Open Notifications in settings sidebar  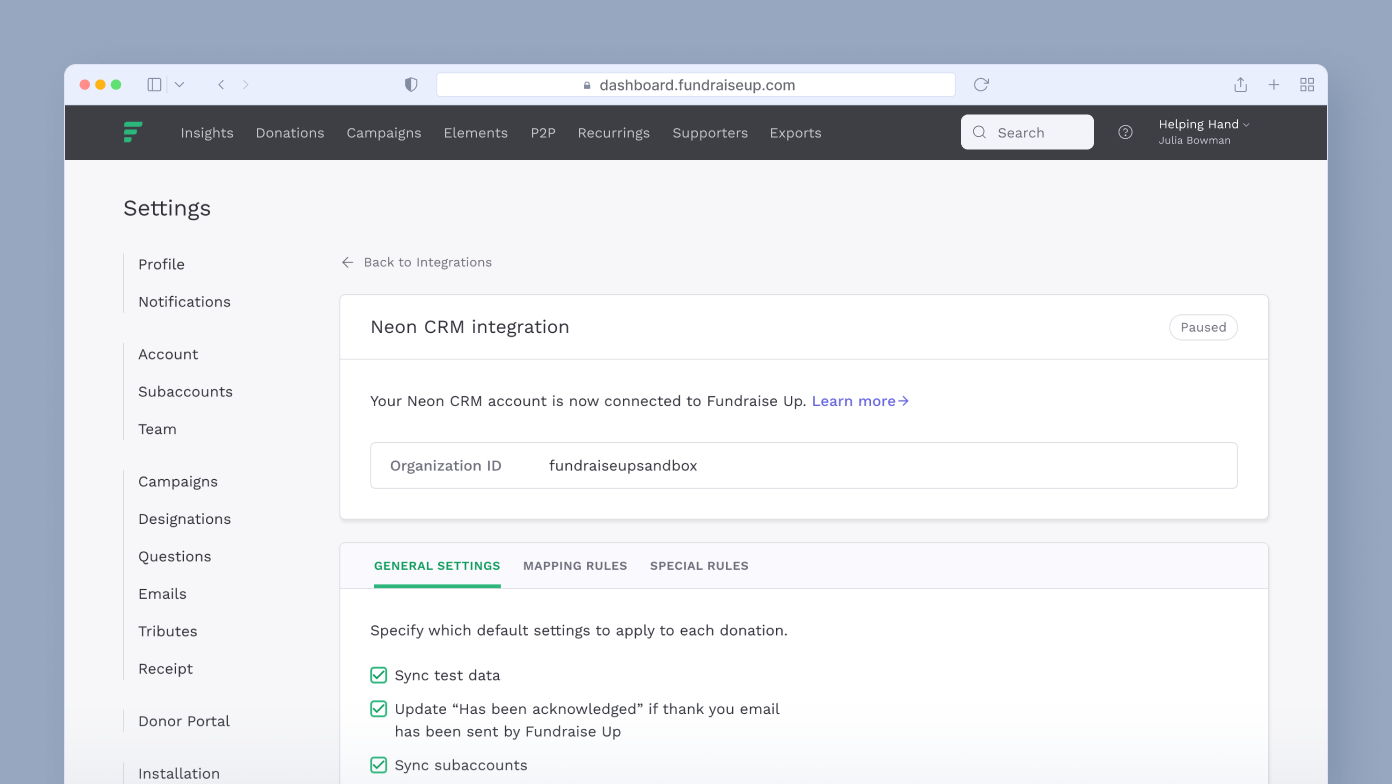[184, 302]
